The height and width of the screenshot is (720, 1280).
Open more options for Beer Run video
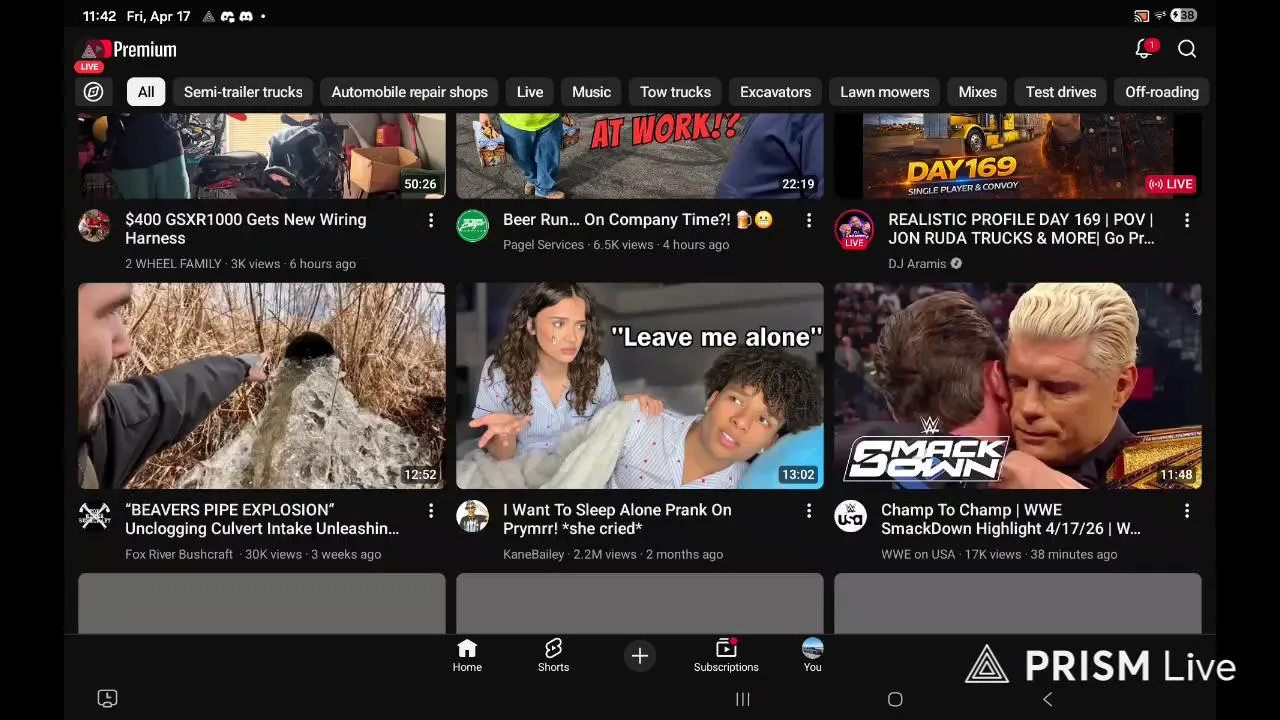pos(809,220)
